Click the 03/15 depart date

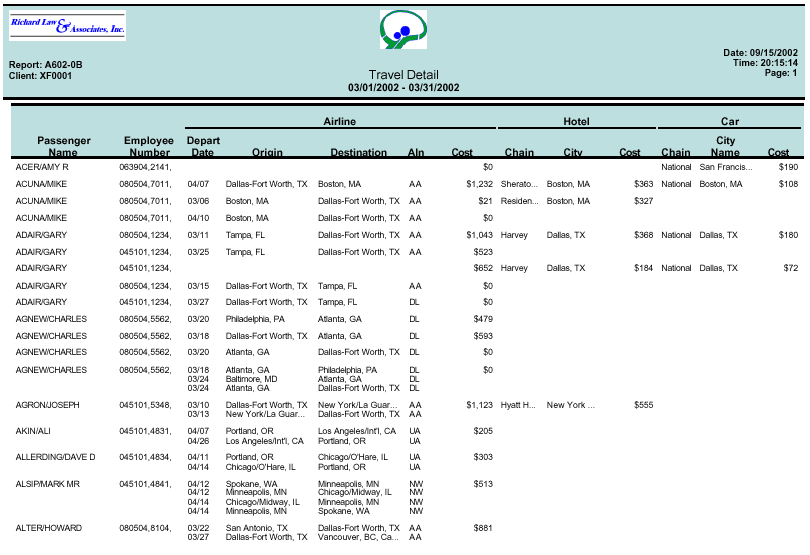coord(198,286)
